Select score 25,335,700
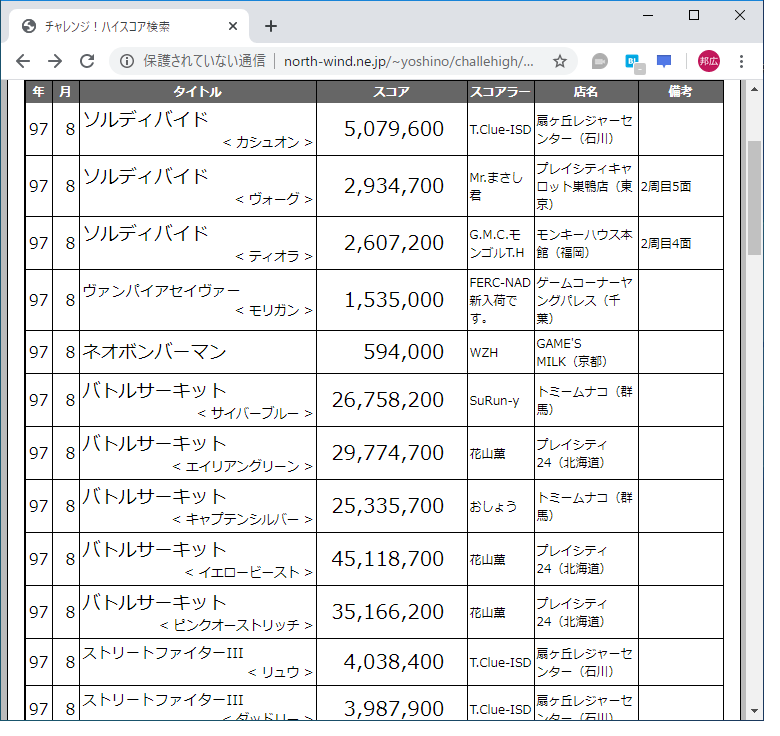 coord(388,506)
